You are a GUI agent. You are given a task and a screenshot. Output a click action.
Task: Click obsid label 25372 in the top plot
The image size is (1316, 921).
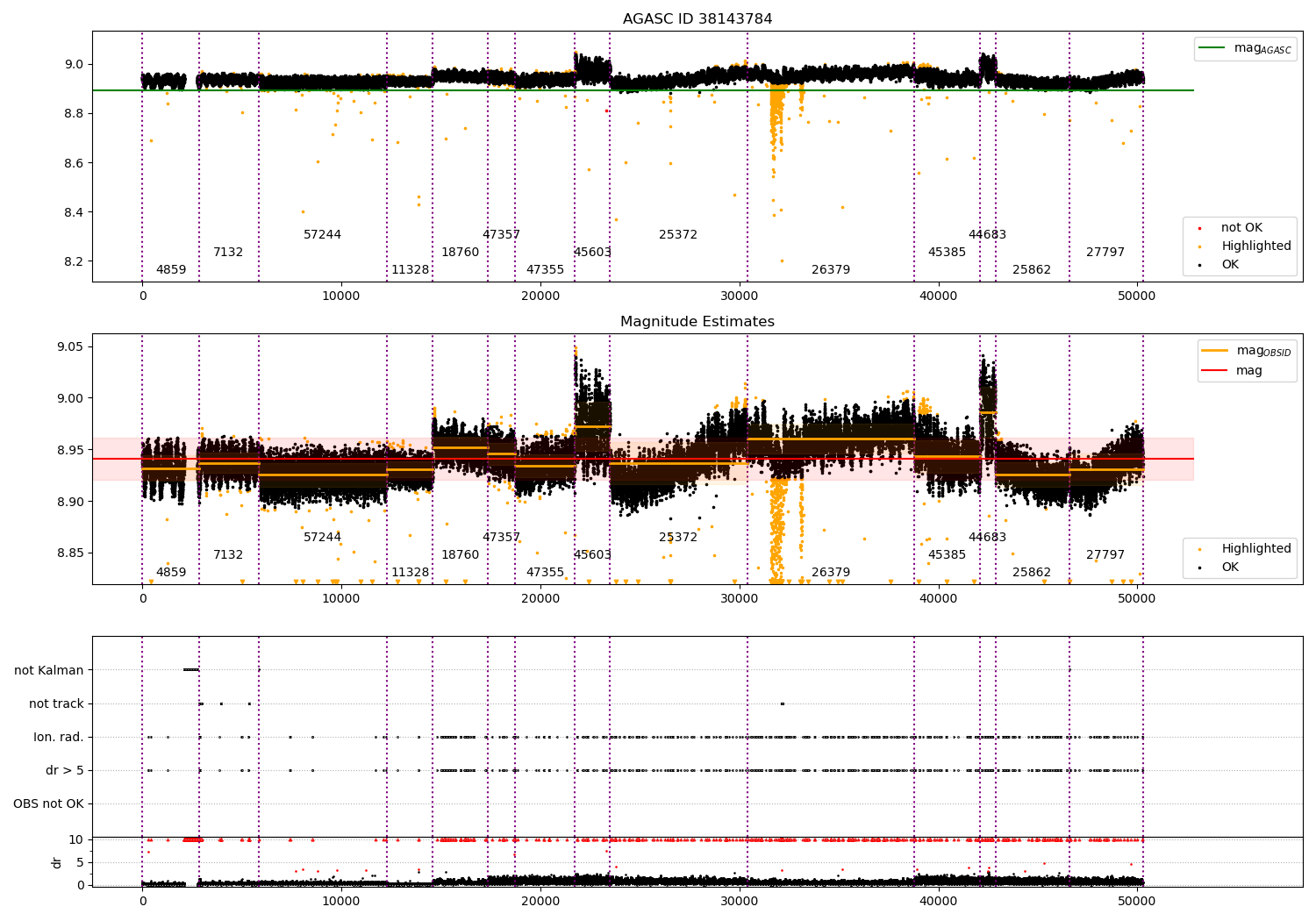[678, 235]
